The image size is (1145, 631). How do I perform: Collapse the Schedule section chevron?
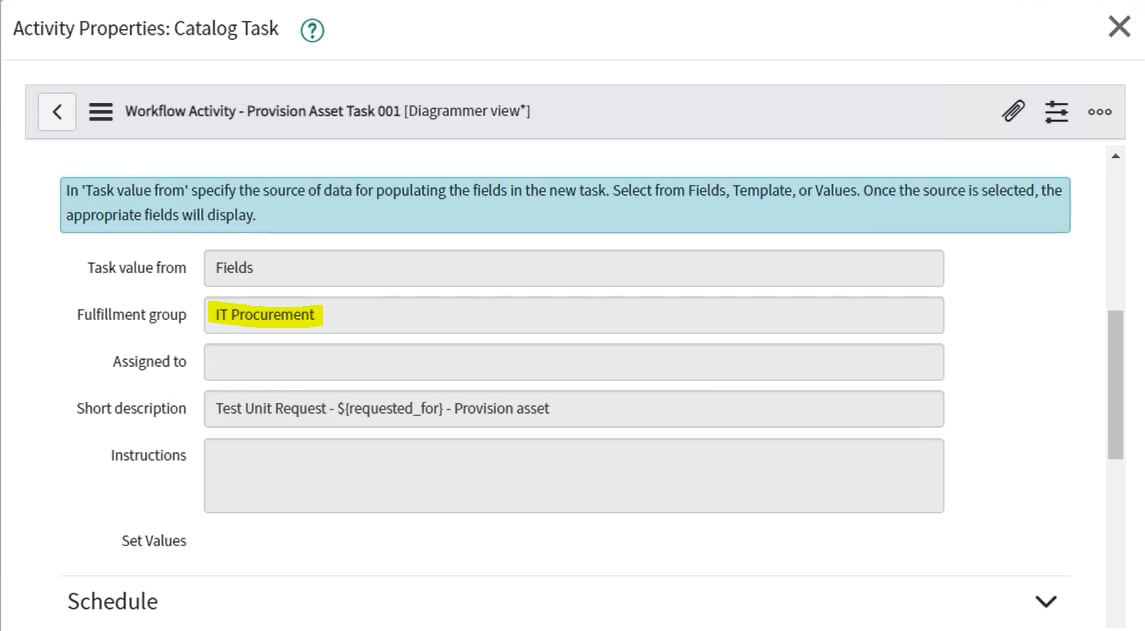pos(1045,601)
